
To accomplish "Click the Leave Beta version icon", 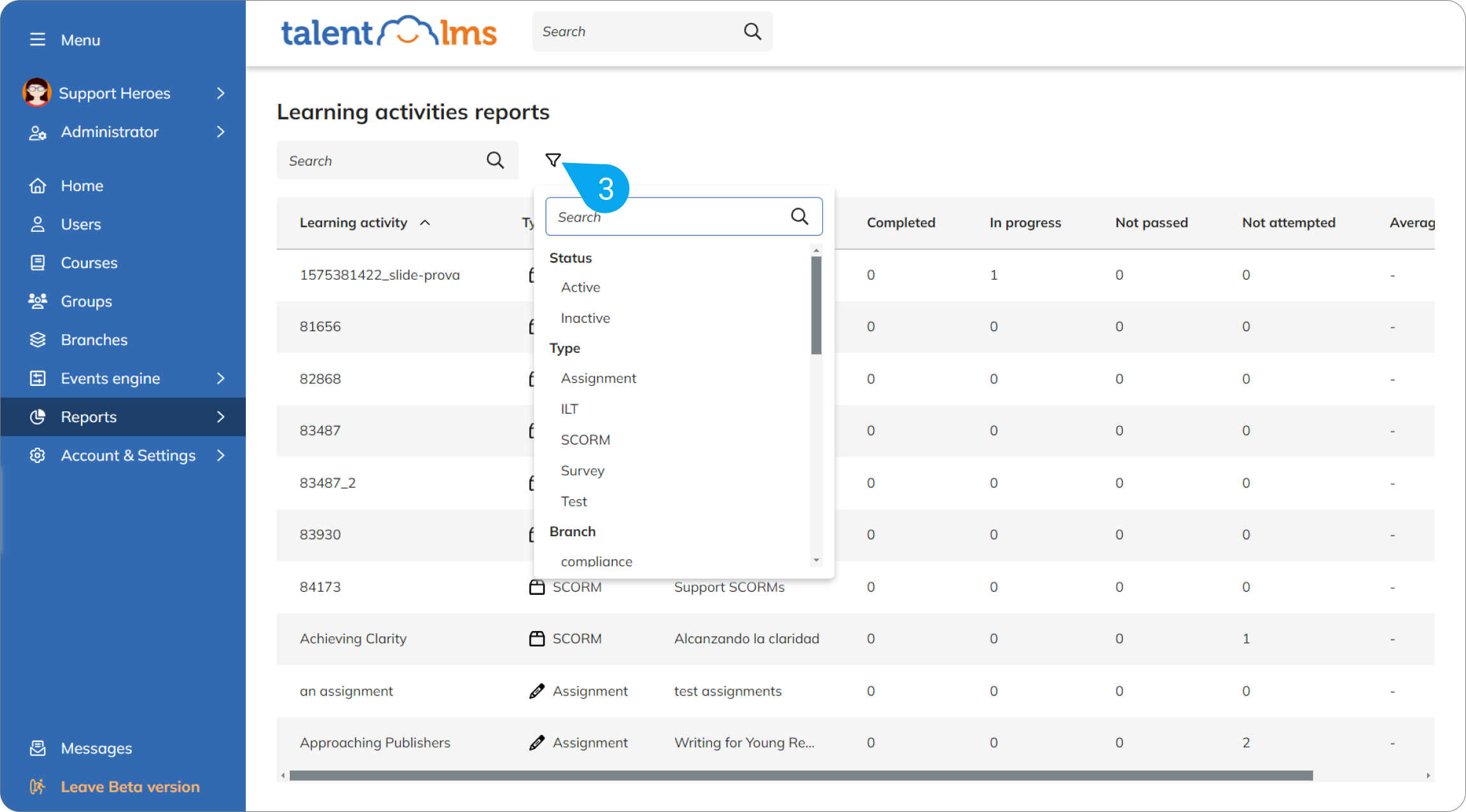I will [x=38, y=787].
